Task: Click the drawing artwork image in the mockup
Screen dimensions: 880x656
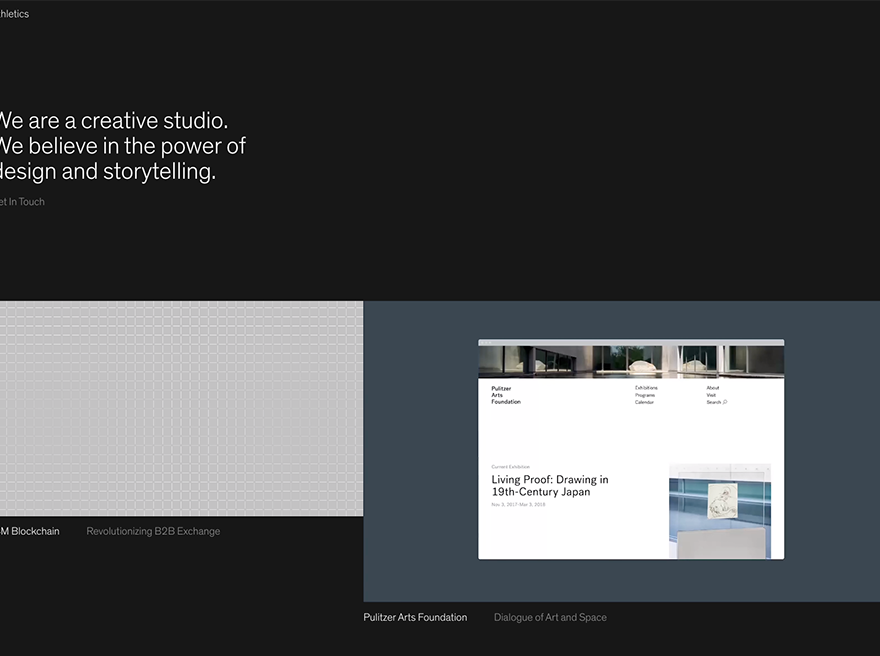Action: pos(720,511)
